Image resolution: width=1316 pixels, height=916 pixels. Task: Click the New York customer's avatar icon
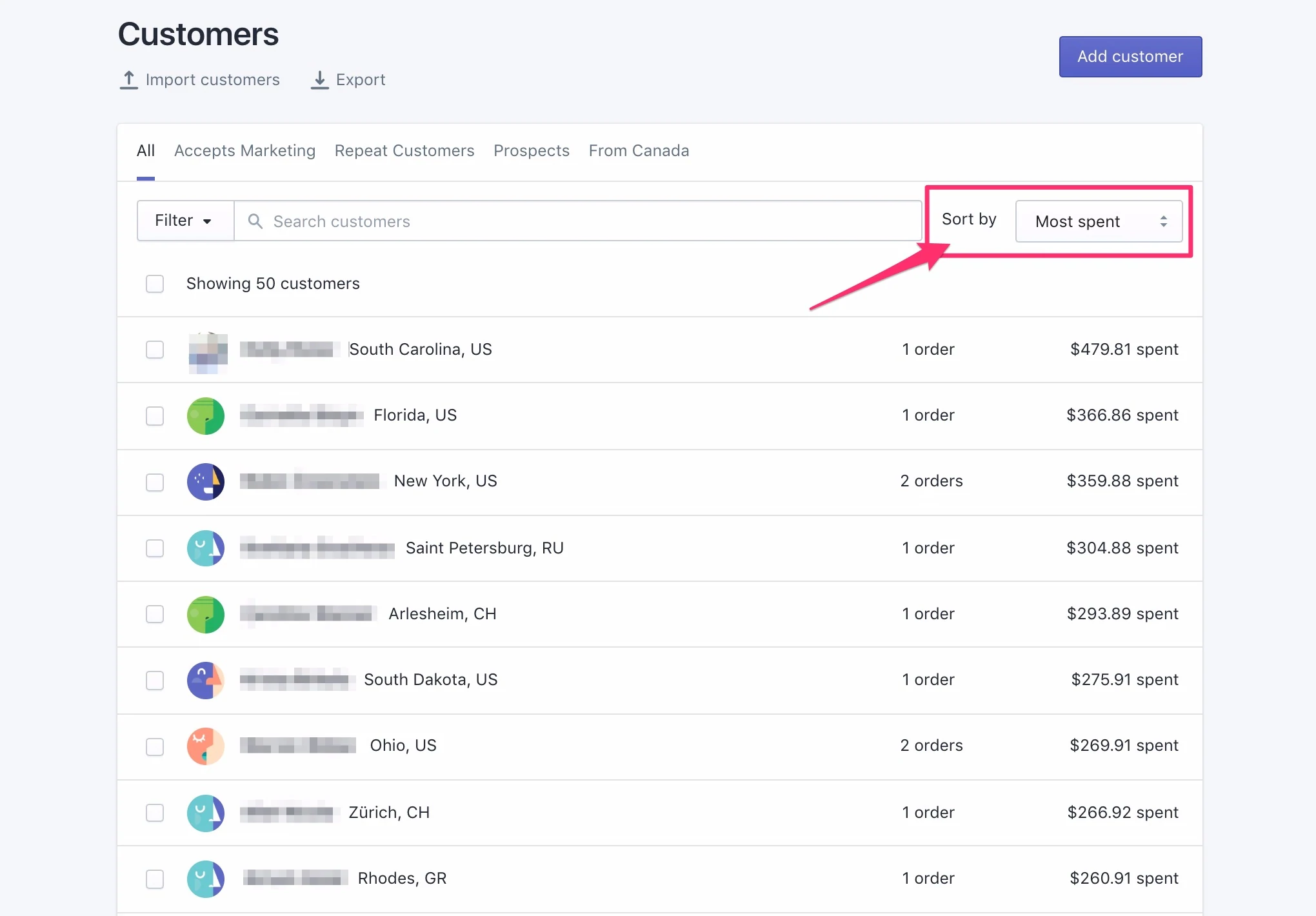pyautogui.click(x=206, y=482)
